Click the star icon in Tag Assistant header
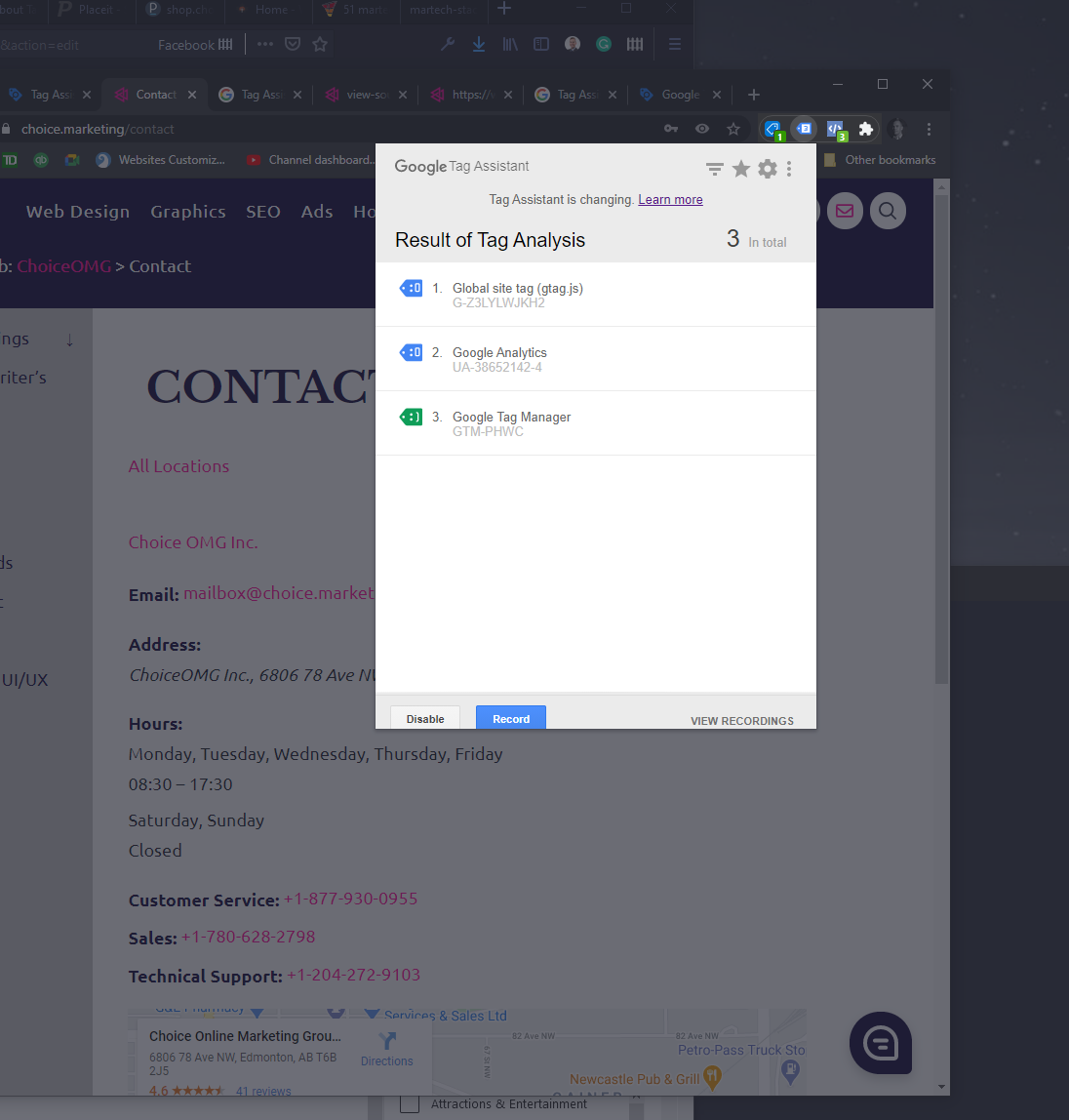The image size is (1069, 1120). click(x=741, y=169)
